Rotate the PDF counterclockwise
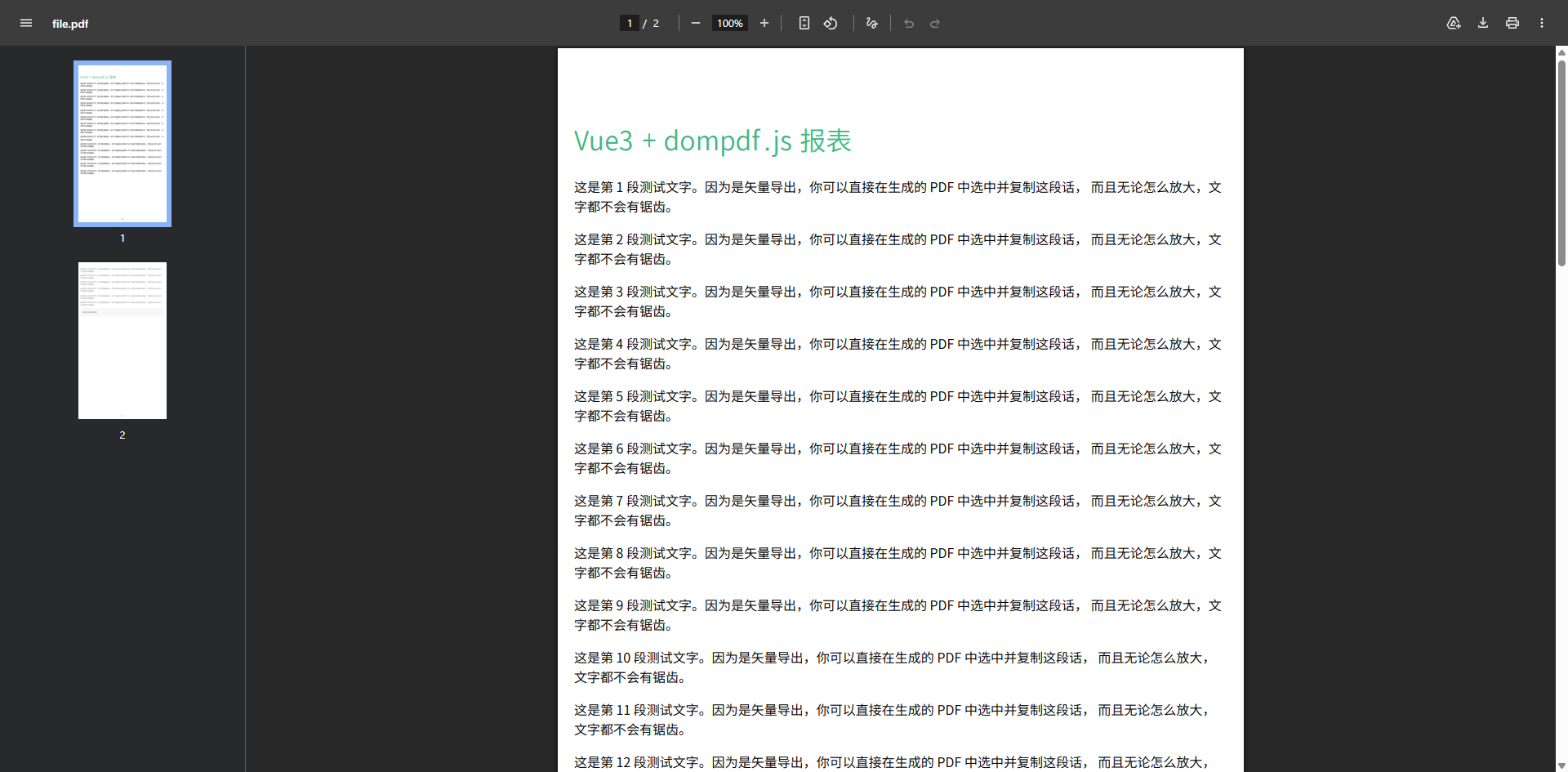1568x772 pixels. tap(830, 23)
